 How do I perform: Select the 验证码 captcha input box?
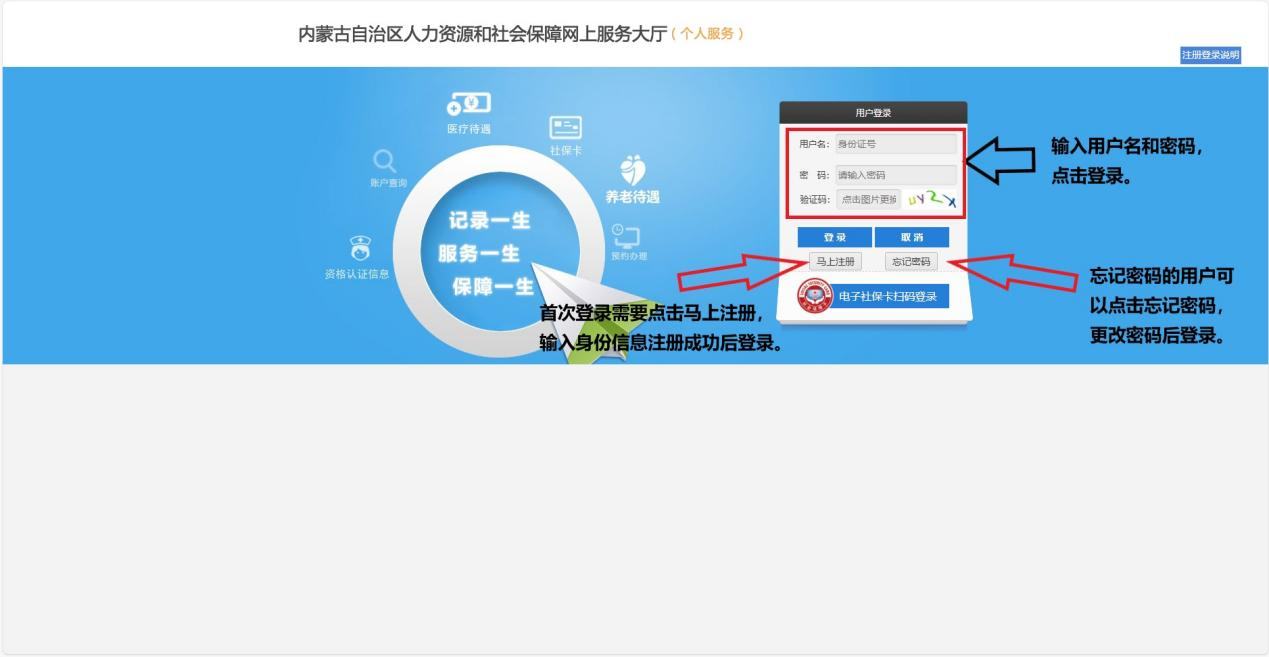[x=867, y=200]
